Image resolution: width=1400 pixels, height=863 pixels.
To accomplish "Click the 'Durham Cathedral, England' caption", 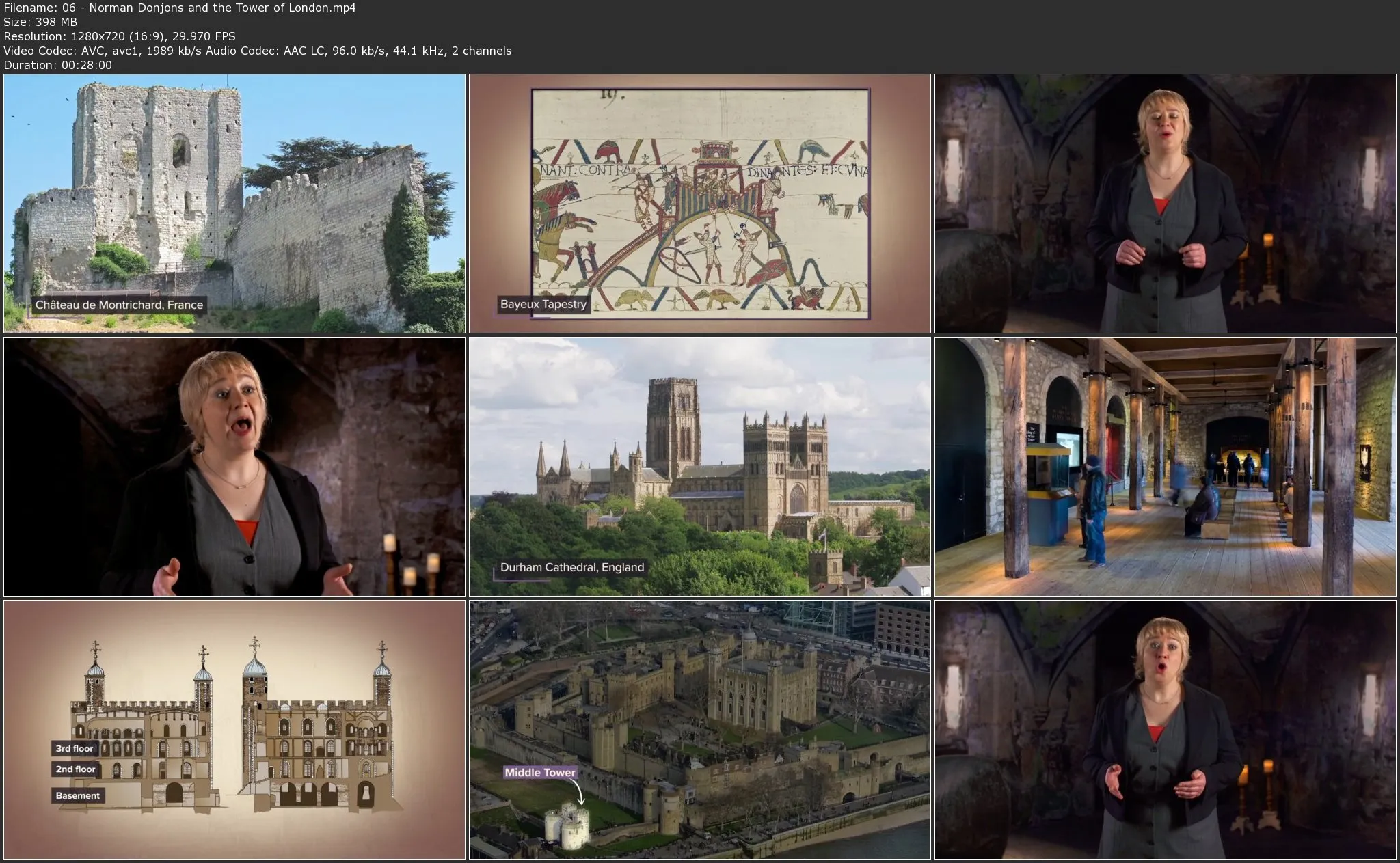I will click(x=572, y=567).
